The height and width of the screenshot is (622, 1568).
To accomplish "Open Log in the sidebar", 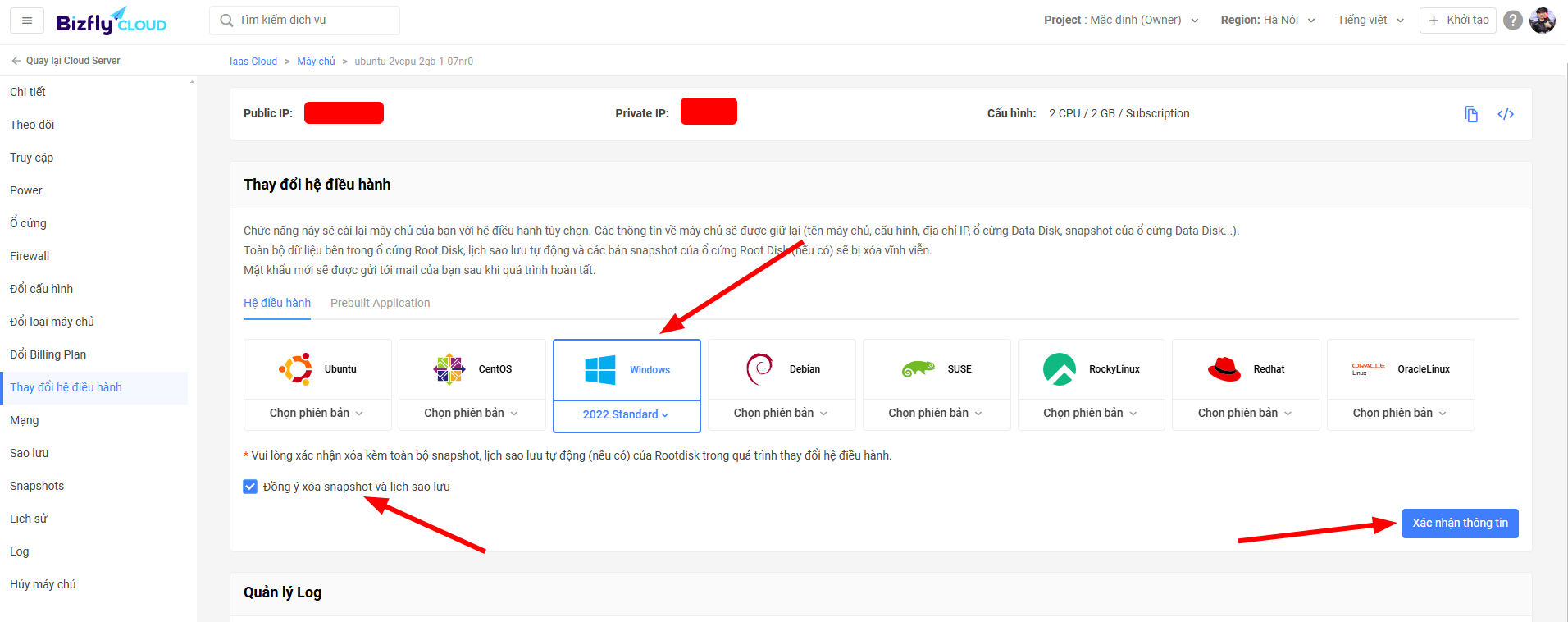I will (94, 551).
